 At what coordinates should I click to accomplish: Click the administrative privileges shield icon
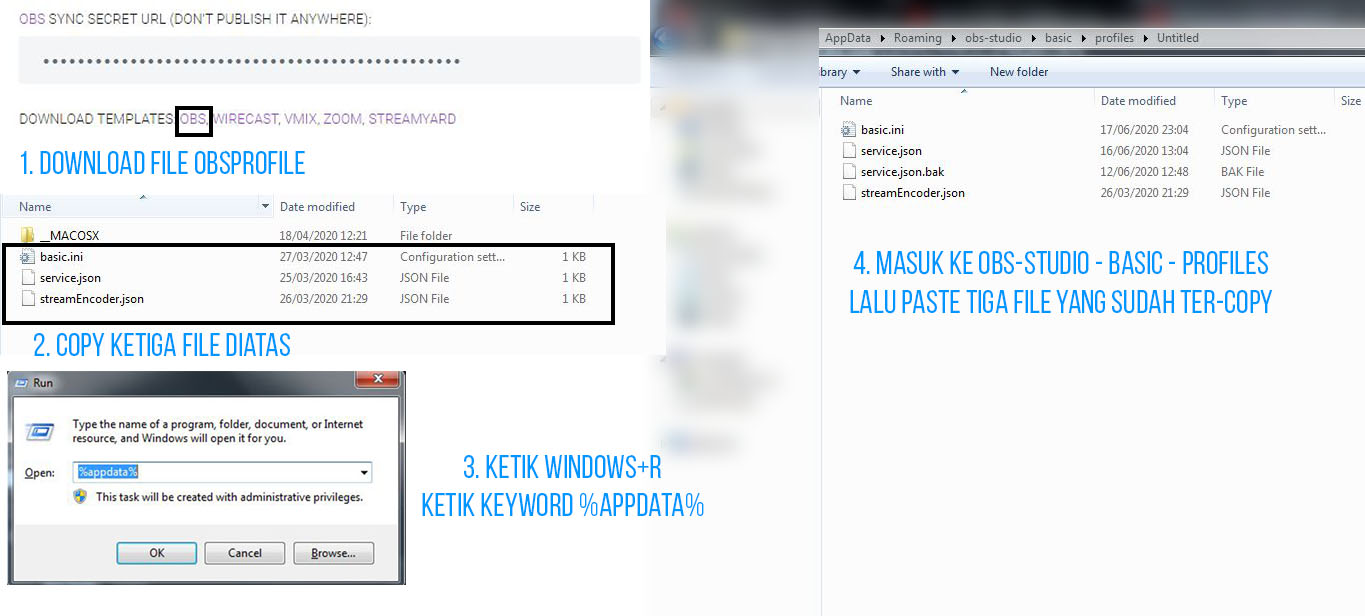pyautogui.click(x=81, y=496)
